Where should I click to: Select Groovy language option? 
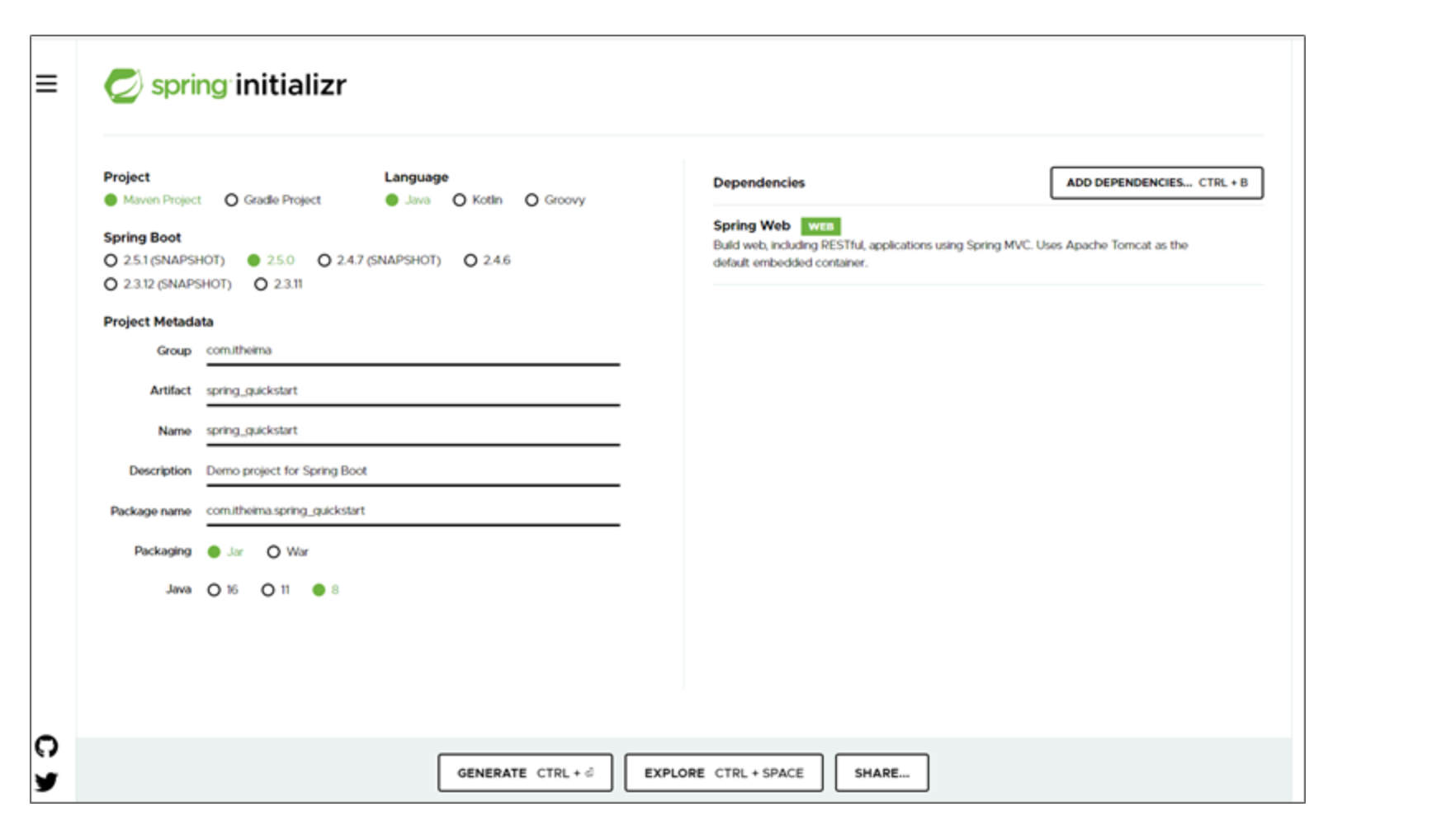(532, 200)
